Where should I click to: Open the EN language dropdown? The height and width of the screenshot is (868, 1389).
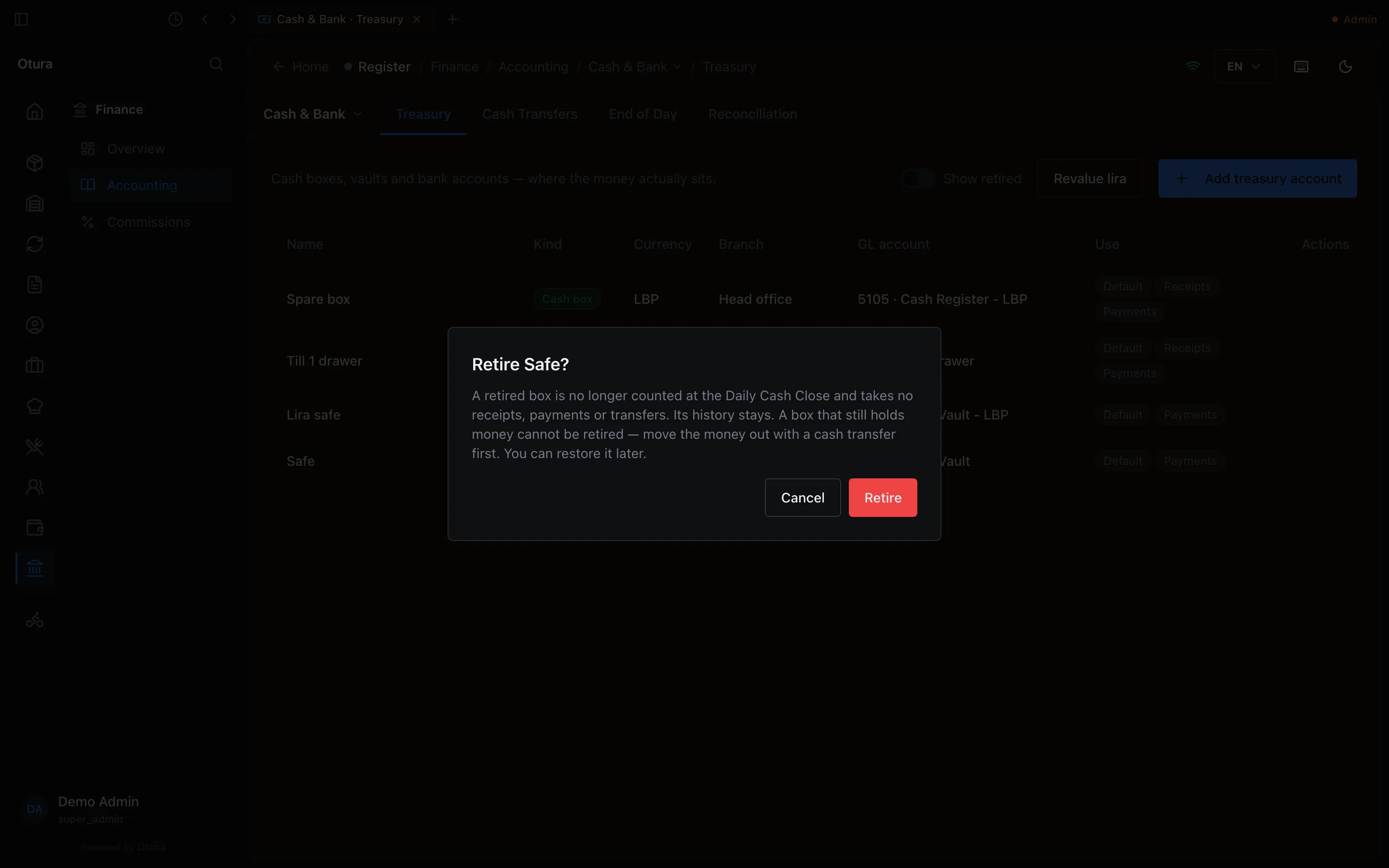[1244, 67]
